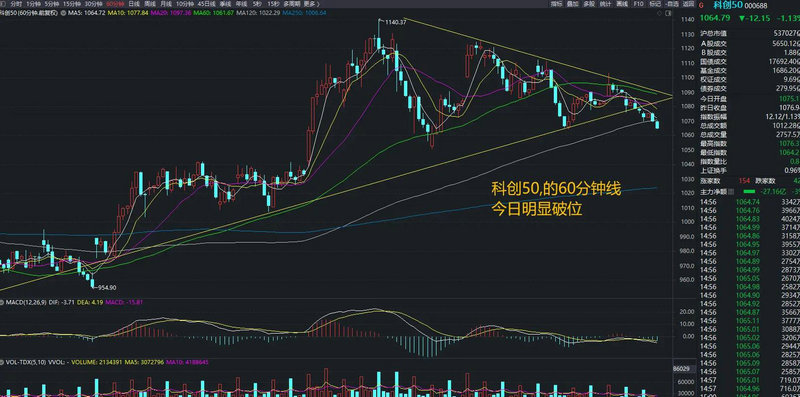The width and height of the screenshot is (800, 397).
Task: Click the green MA60: 1061.67 label
Action: click(214, 12)
